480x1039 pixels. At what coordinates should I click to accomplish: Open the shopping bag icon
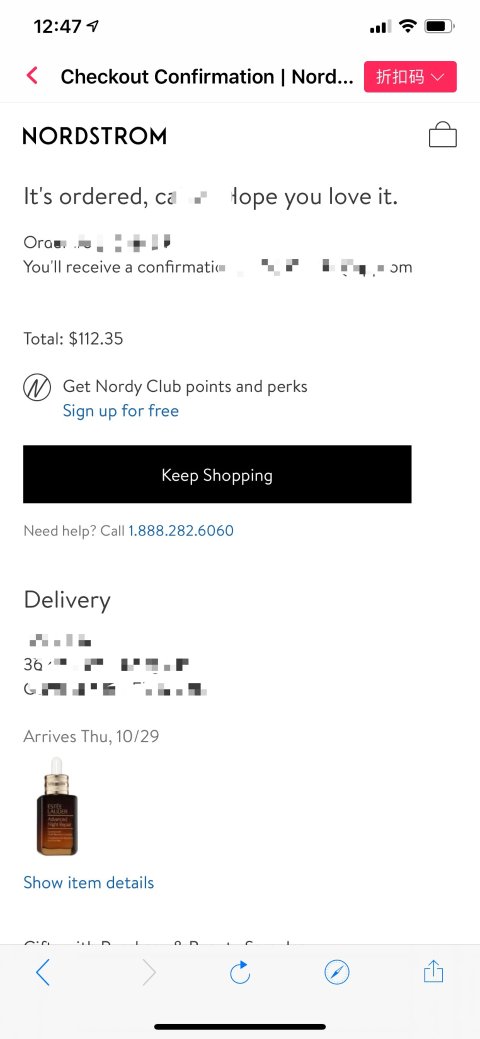click(442, 135)
